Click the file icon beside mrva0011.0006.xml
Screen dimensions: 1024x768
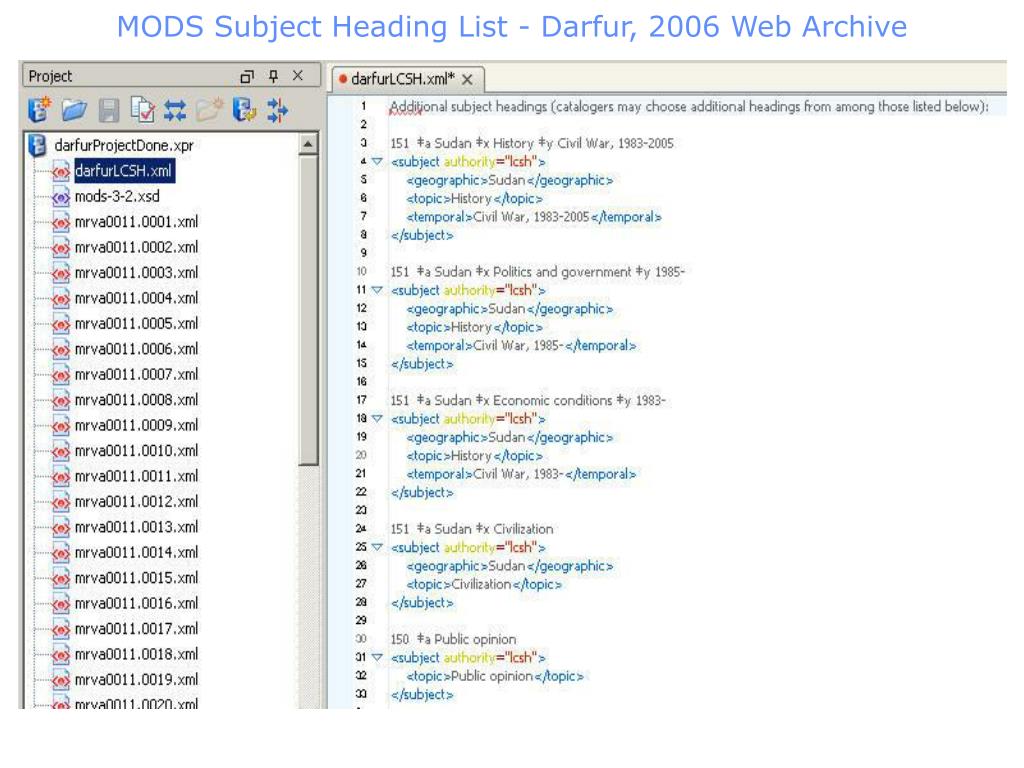tap(60, 349)
